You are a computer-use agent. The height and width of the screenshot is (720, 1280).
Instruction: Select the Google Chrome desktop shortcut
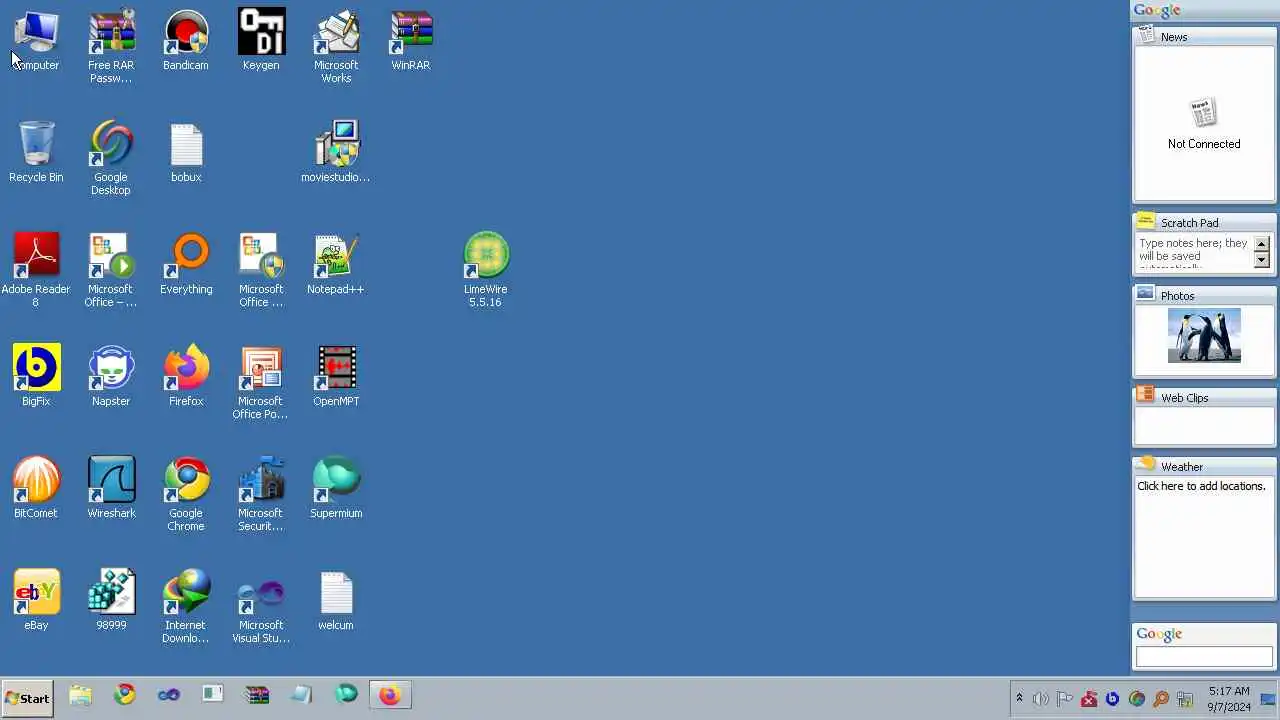(x=186, y=494)
